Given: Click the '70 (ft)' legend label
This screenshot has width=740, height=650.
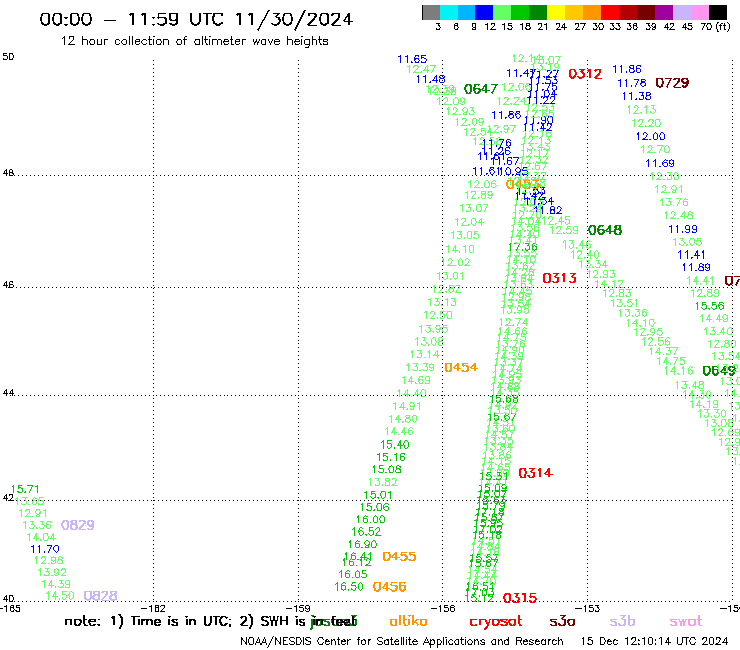Looking at the screenshot, I should coord(715,26).
